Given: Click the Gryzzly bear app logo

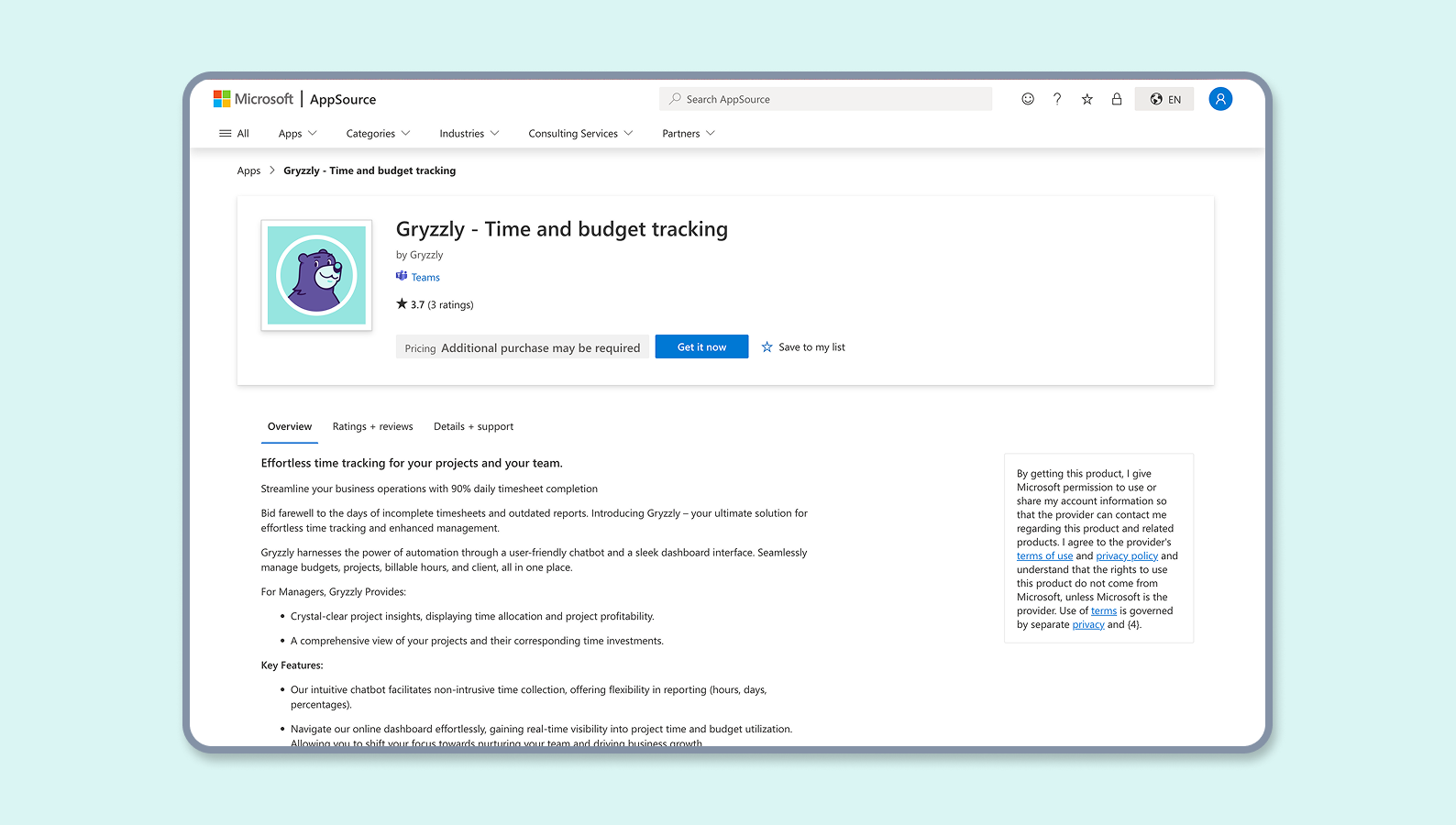Looking at the screenshot, I should pyautogui.click(x=316, y=275).
